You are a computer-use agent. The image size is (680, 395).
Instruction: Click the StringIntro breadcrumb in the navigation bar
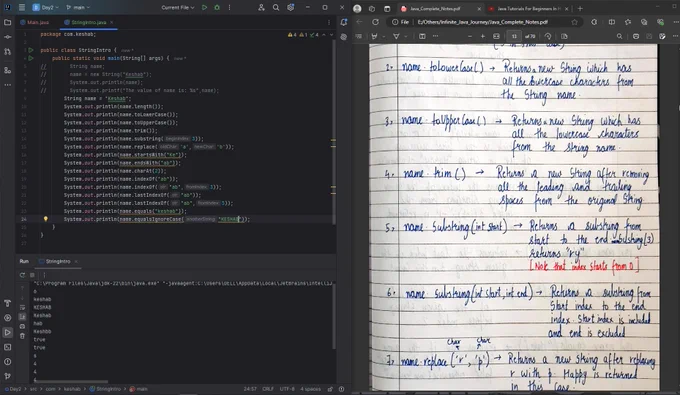(105, 389)
